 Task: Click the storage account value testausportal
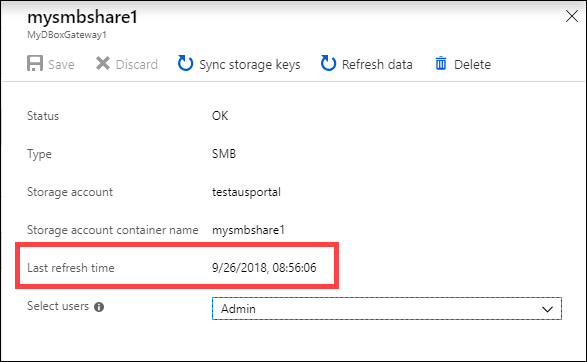(246, 192)
